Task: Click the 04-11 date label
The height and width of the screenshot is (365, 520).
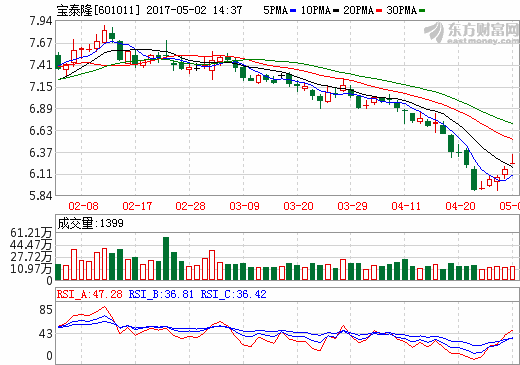Action: point(406,206)
